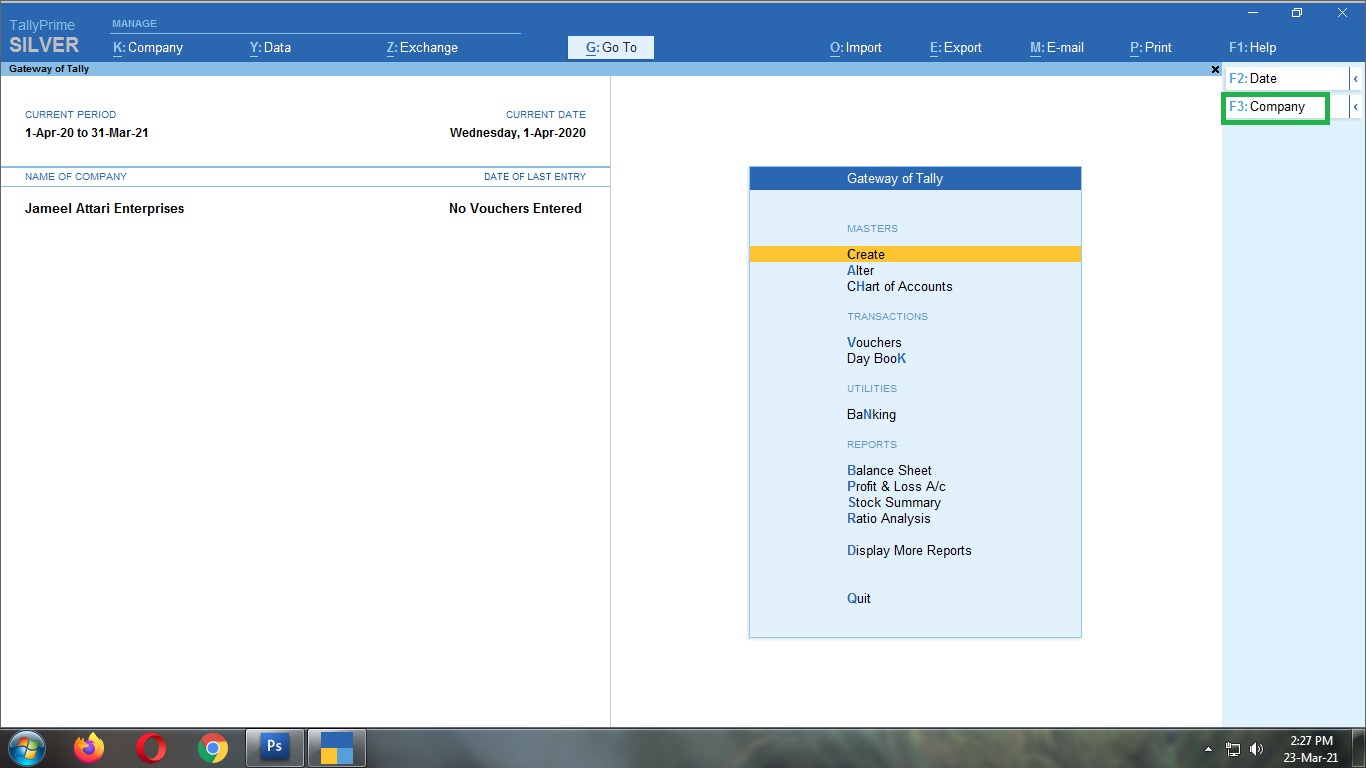
Task: Expand the arrow beside F3: Company
Action: click(1356, 107)
